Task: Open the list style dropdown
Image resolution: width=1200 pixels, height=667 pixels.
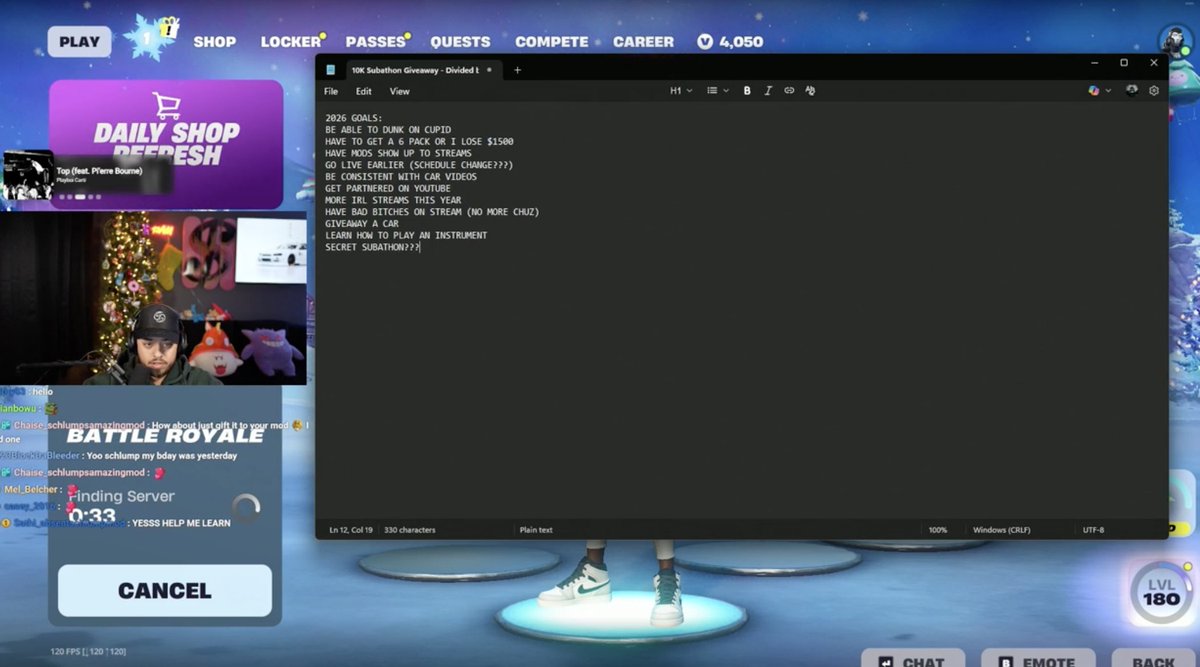Action: click(718, 91)
